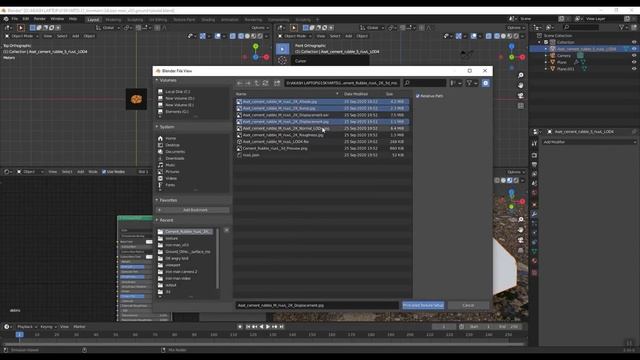The width and height of the screenshot is (640, 360).
Task: Toggle the file browser options gear button
Action: coord(485,83)
